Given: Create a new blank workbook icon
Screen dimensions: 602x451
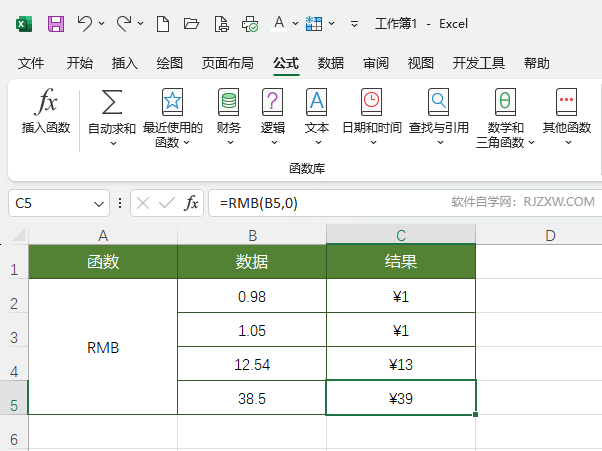Looking at the screenshot, I should (163, 24).
